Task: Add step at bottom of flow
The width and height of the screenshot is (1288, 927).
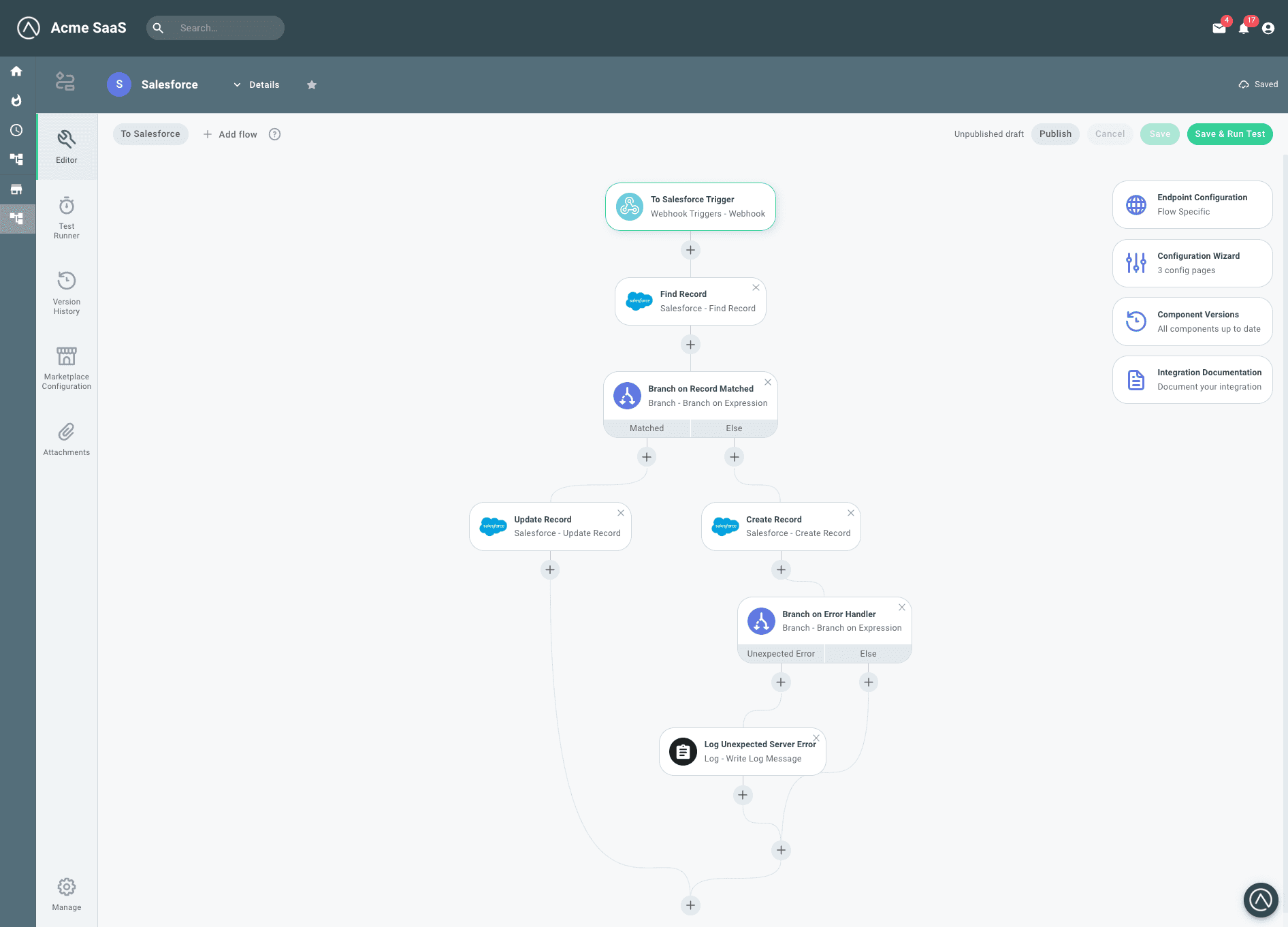Action: pos(690,905)
